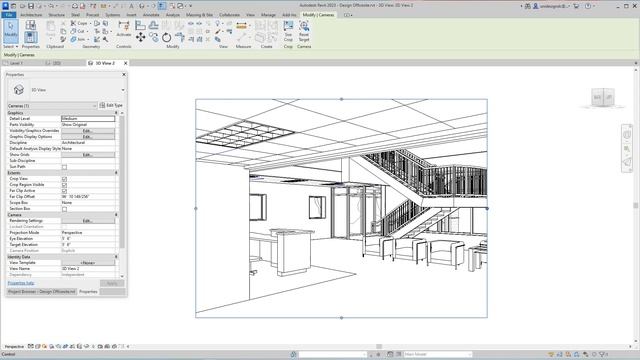Screen dimensions: 640x360
Task: Switch to the Level 1 view tab
Action: [x=16, y=63]
